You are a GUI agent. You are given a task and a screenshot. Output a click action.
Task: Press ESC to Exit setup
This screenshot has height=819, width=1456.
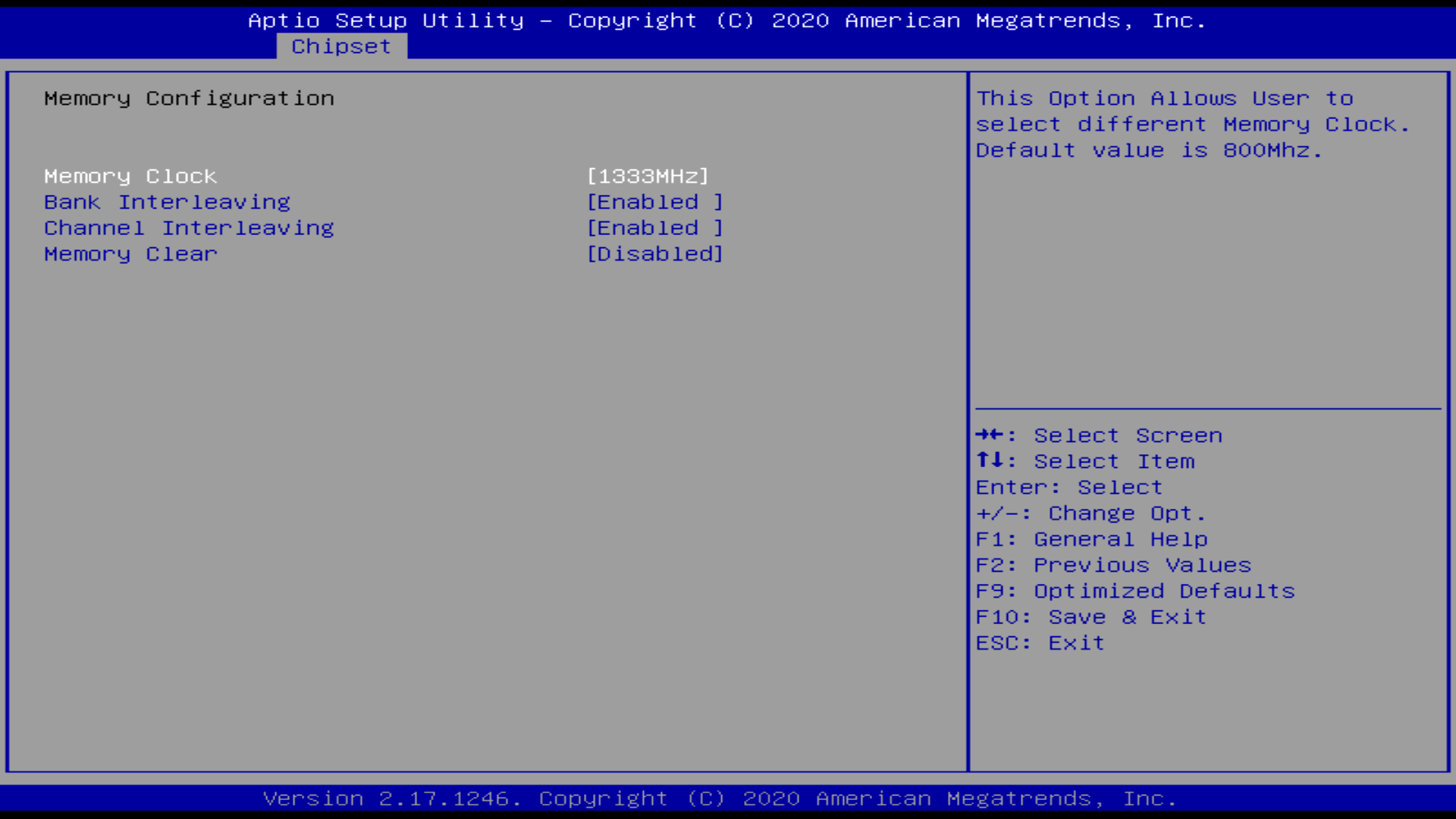pyautogui.click(x=1040, y=642)
